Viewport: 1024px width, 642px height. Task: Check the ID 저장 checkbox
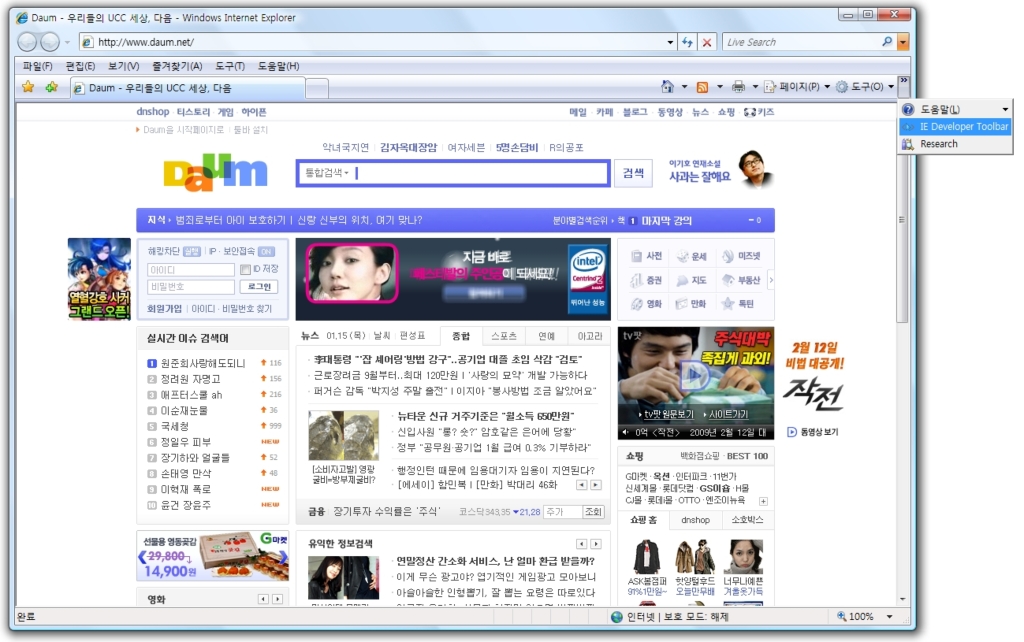click(x=245, y=269)
